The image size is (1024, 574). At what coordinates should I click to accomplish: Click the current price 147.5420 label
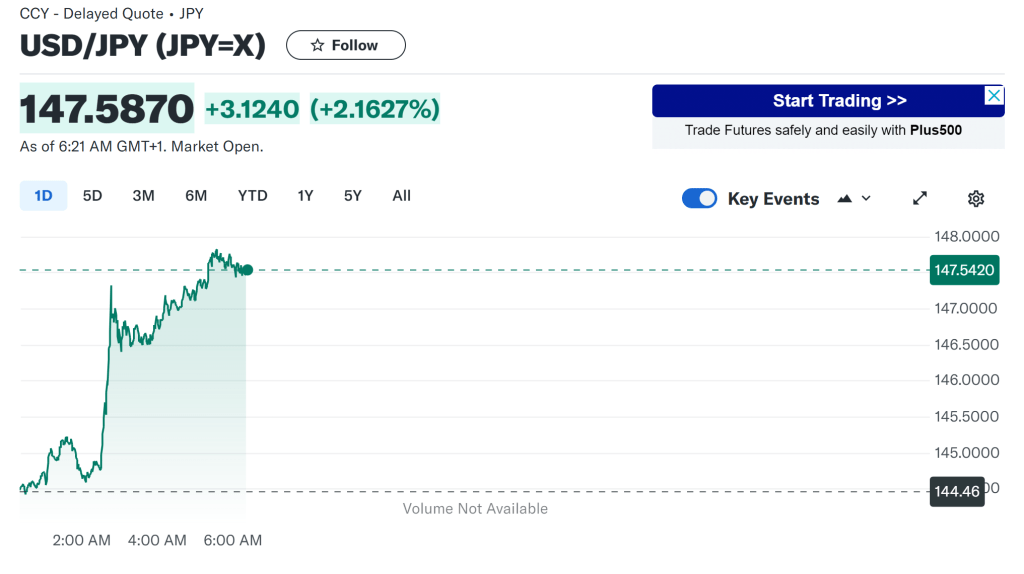coord(964,270)
